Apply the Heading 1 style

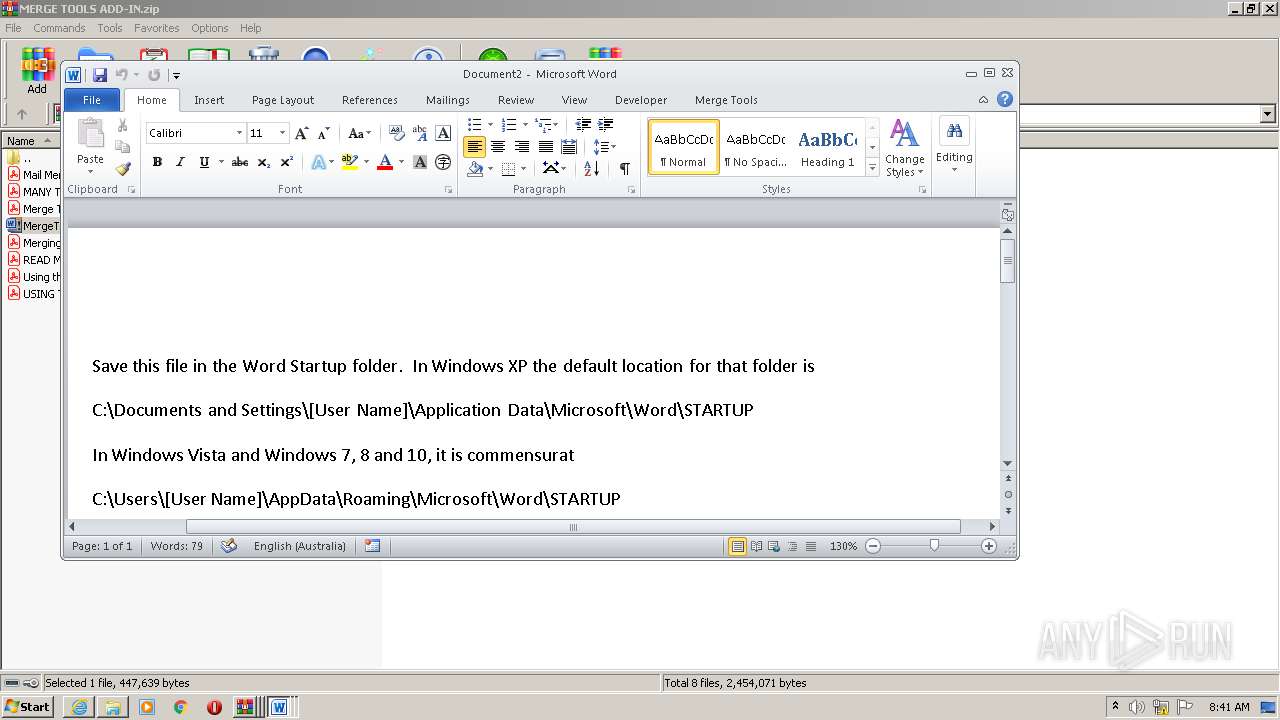coord(827,147)
